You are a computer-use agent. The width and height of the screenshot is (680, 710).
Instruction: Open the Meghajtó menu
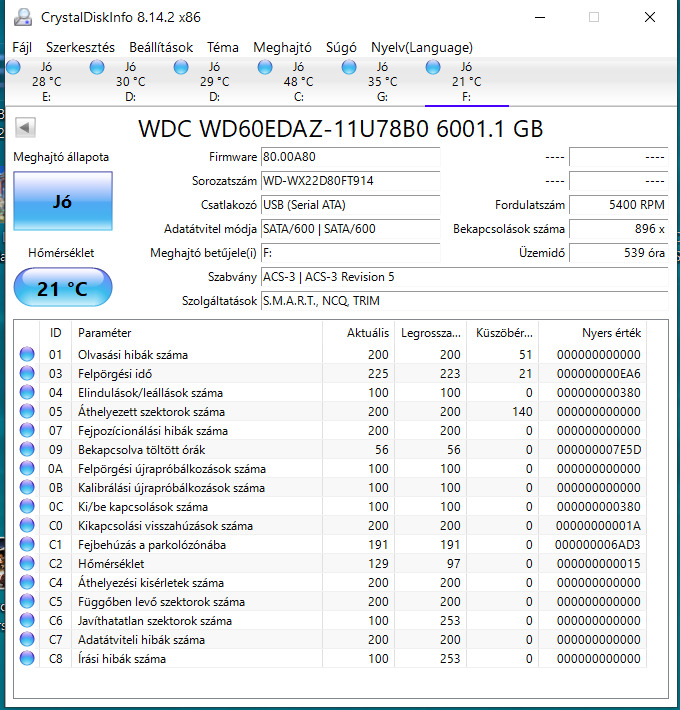tap(282, 48)
